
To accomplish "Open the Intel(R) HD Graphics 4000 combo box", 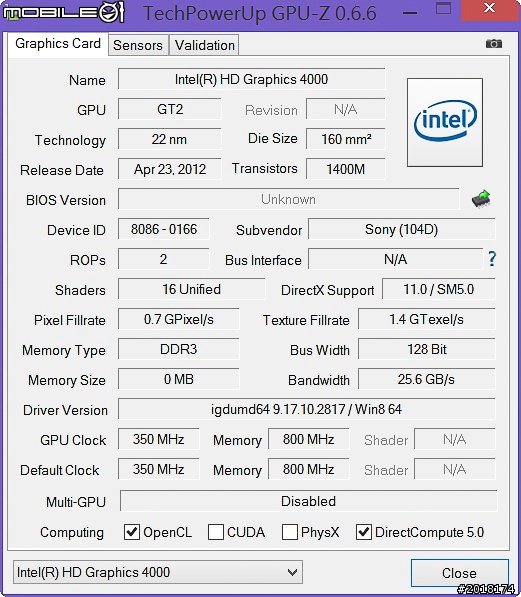I will pos(158,572).
